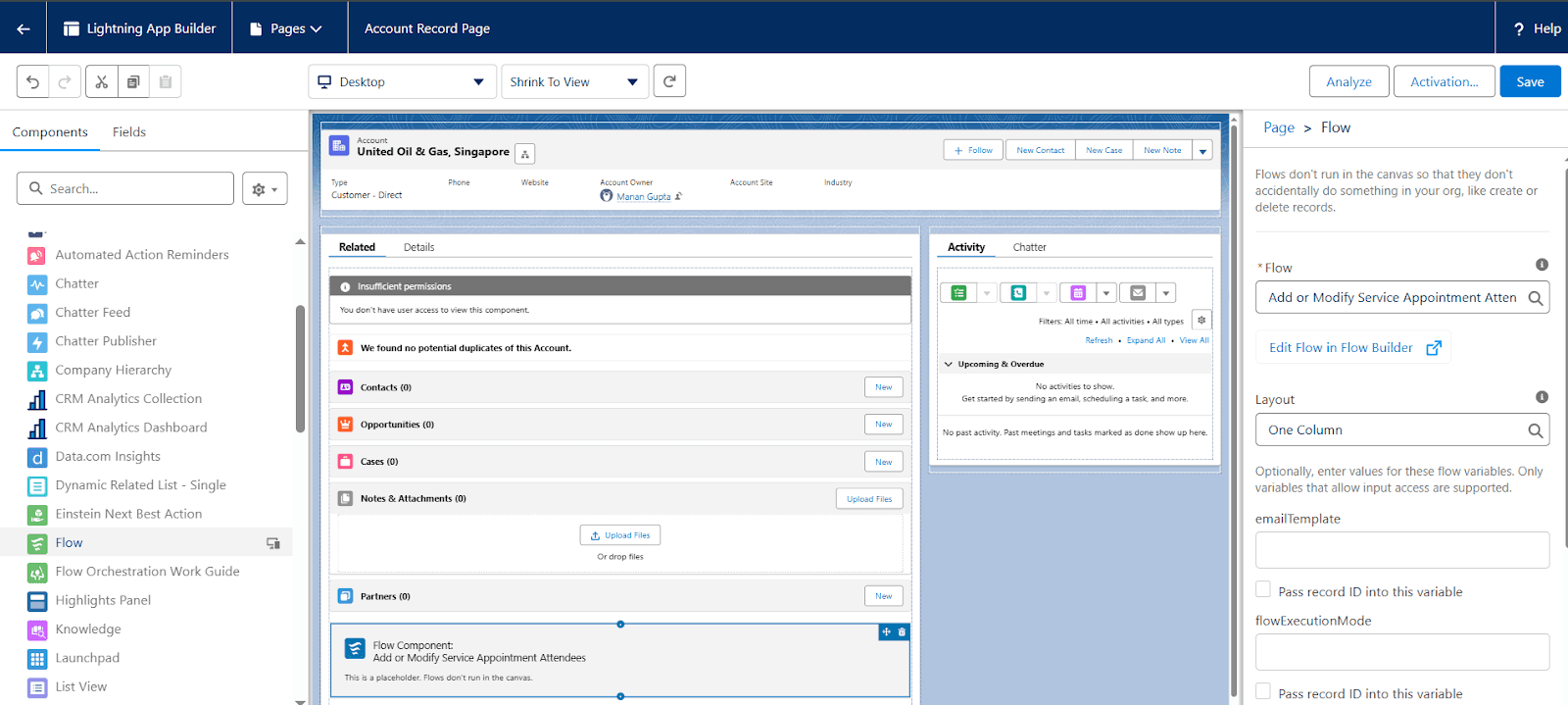Click the Data.com Insights icon
The image size is (1568, 705).
click(37, 457)
